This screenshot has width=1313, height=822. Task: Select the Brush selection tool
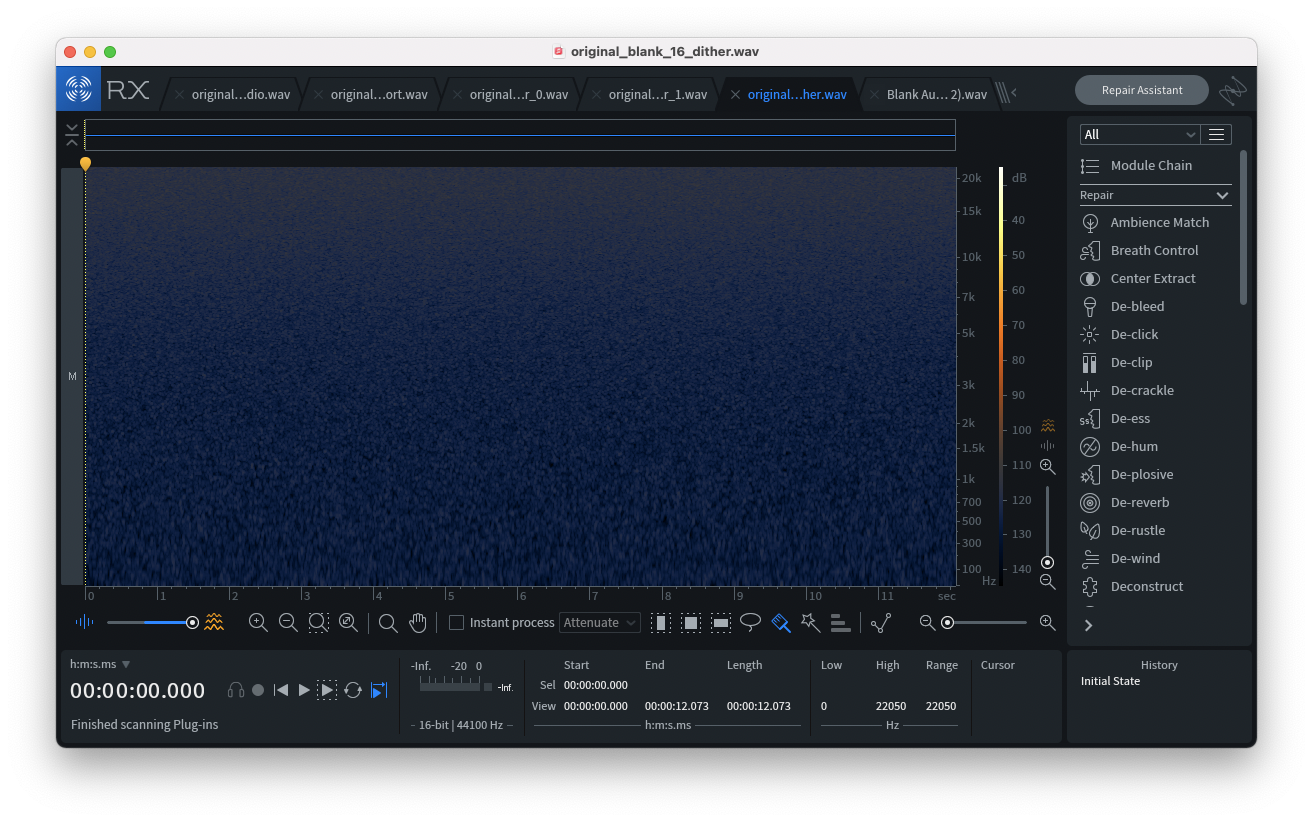[781, 622]
